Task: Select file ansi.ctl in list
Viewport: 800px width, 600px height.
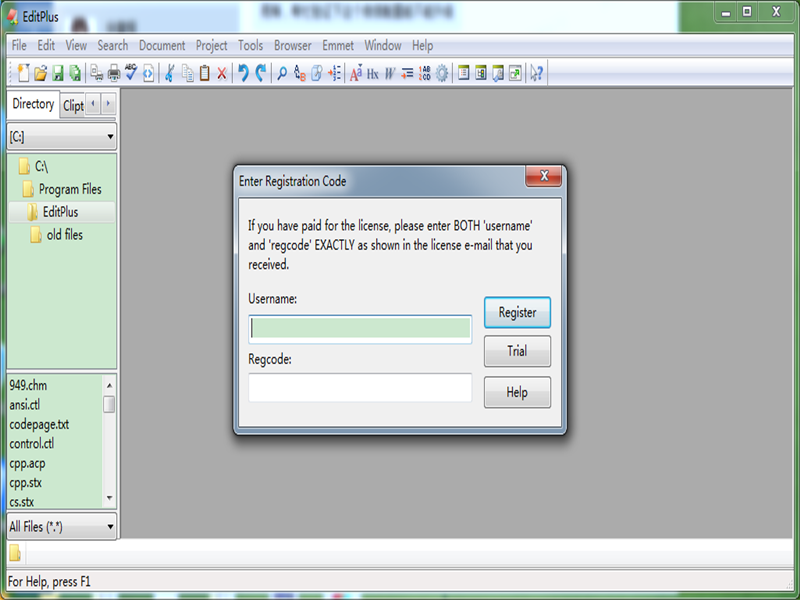Action: click(24, 405)
